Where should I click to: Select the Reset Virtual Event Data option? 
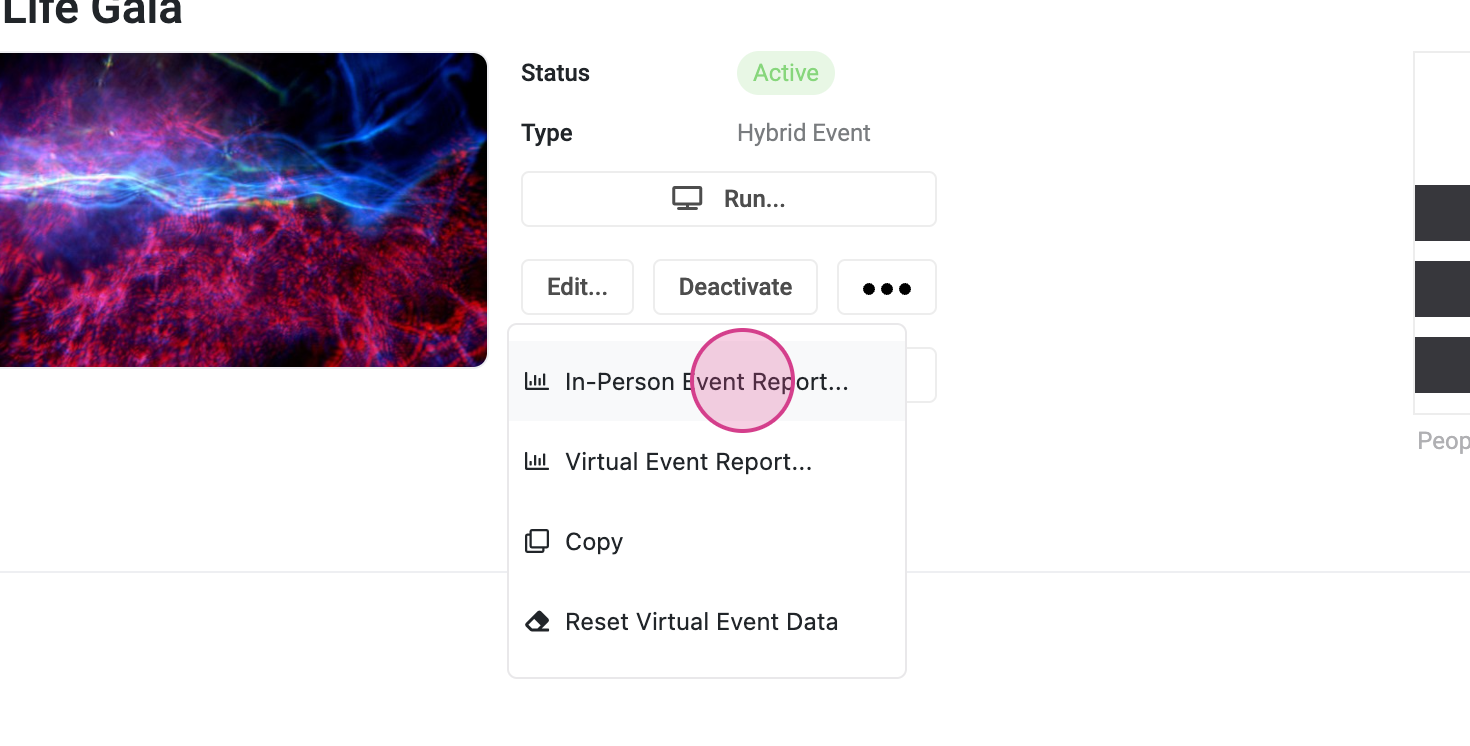[x=701, y=622]
